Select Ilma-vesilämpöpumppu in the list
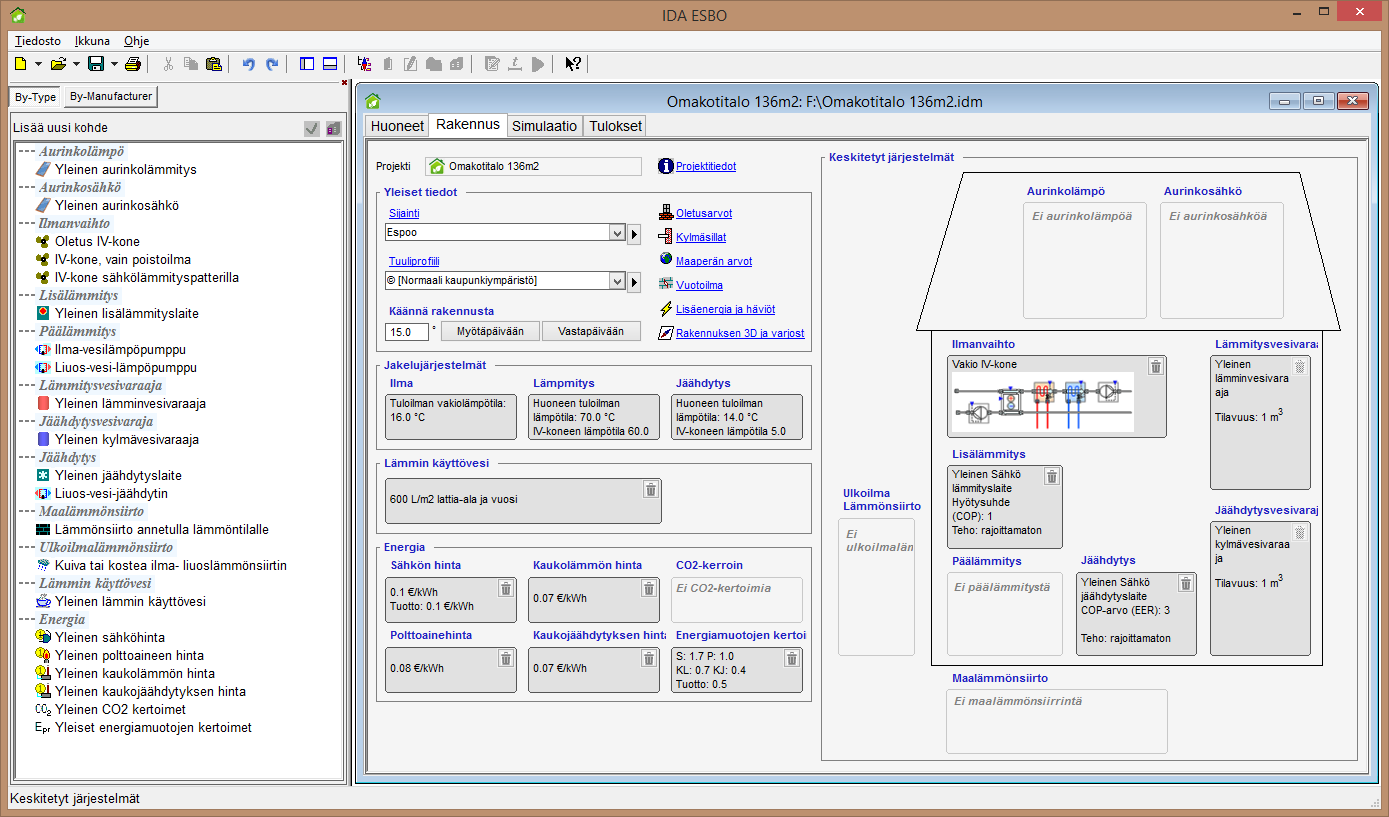The image size is (1389, 817). (120, 350)
